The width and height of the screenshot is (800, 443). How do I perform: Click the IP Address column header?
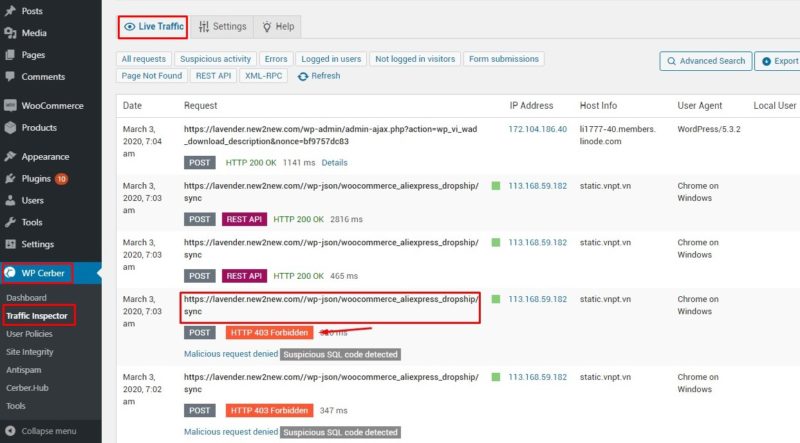[531, 106]
